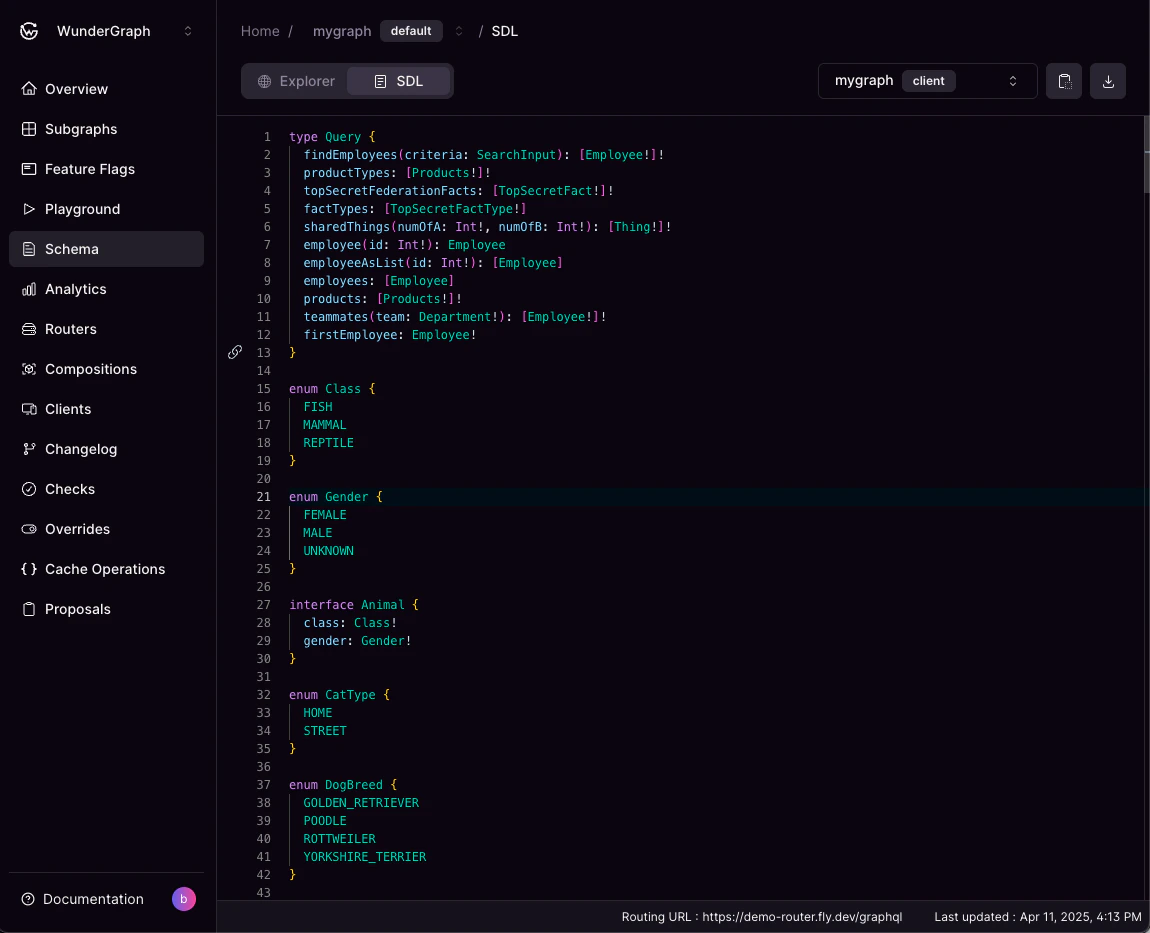Viewport: 1150px width, 933px height.
Task: Click the Home breadcrumb
Action: [258, 31]
